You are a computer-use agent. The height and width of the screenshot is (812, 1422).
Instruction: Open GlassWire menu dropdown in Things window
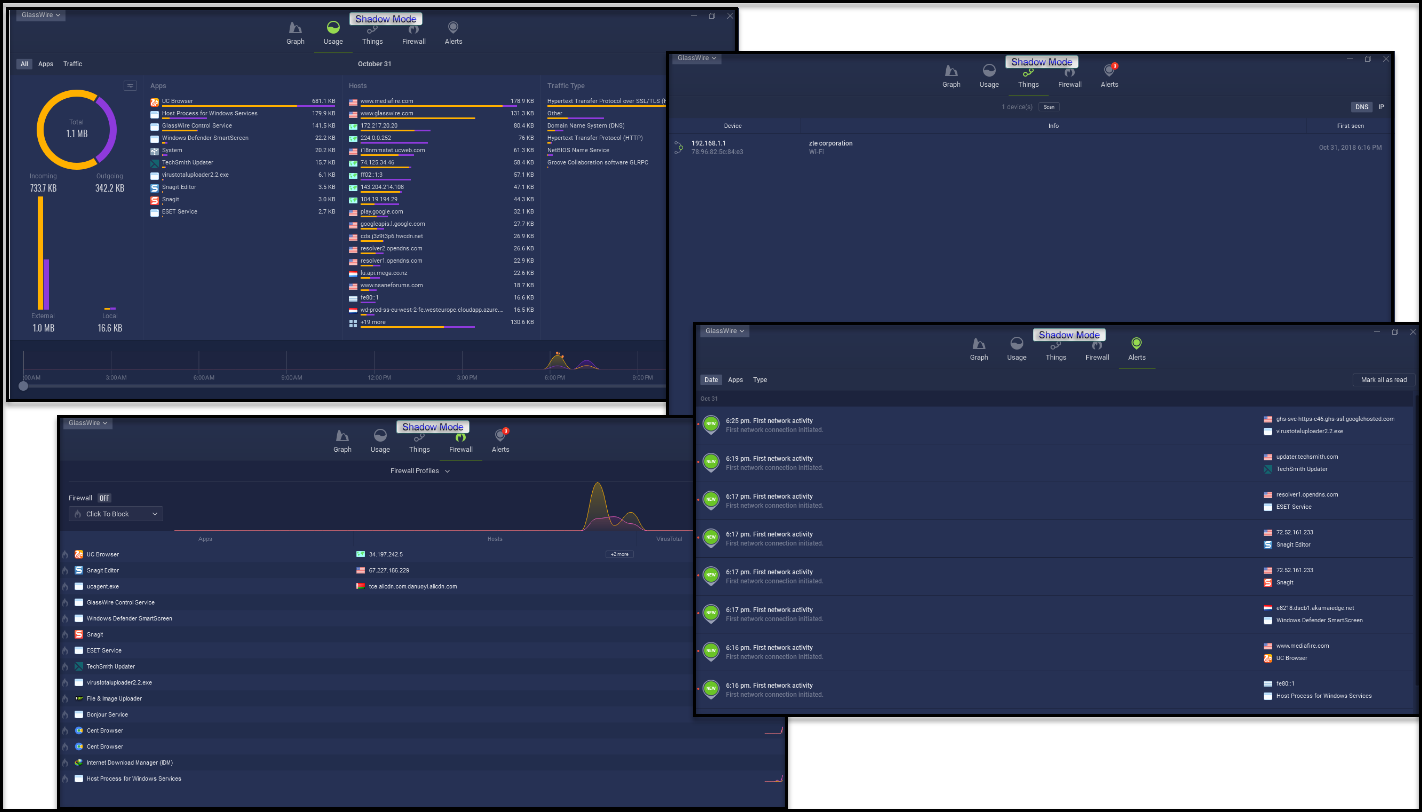pyautogui.click(x=697, y=58)
